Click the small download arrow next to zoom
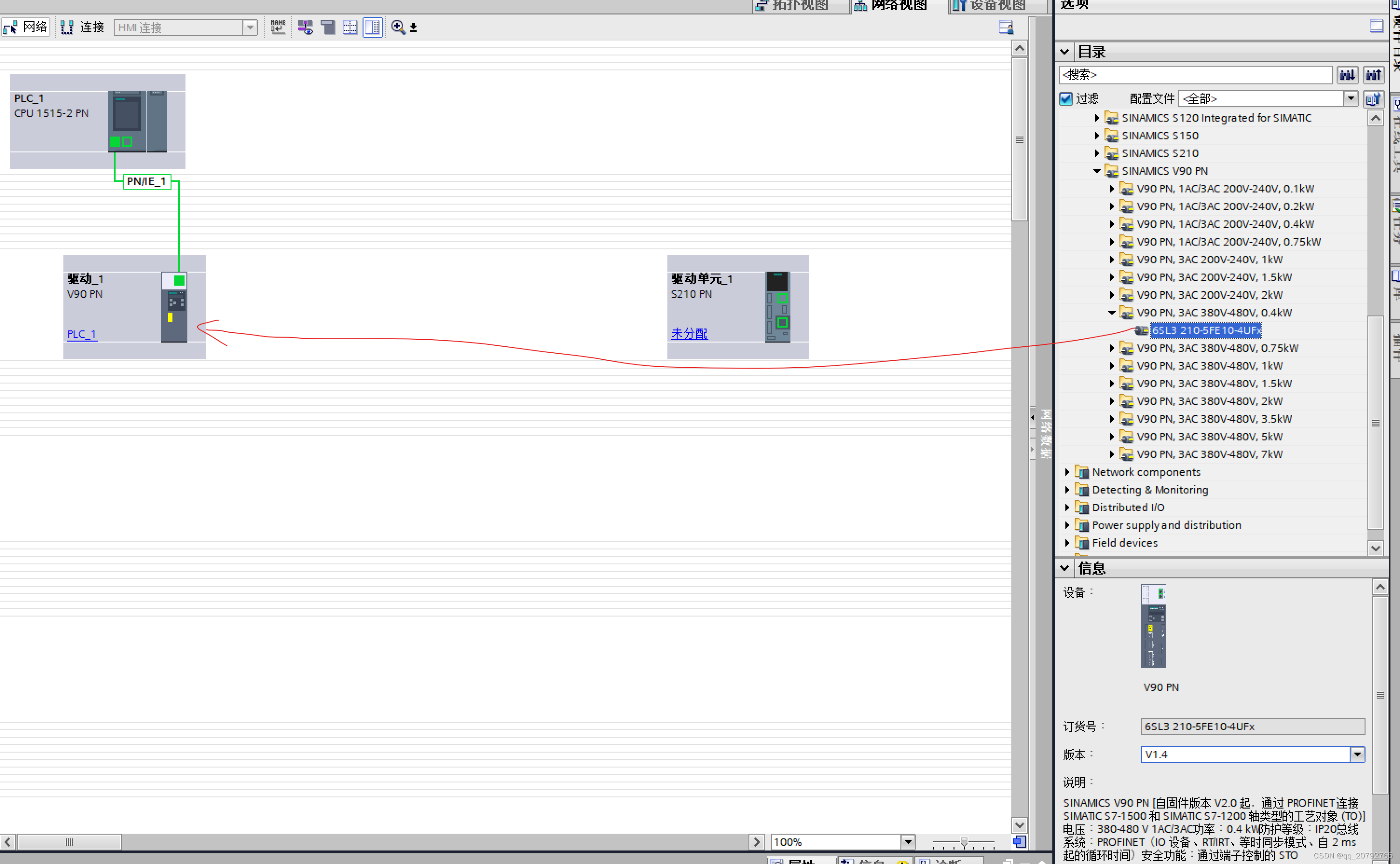 pos(413,27)
